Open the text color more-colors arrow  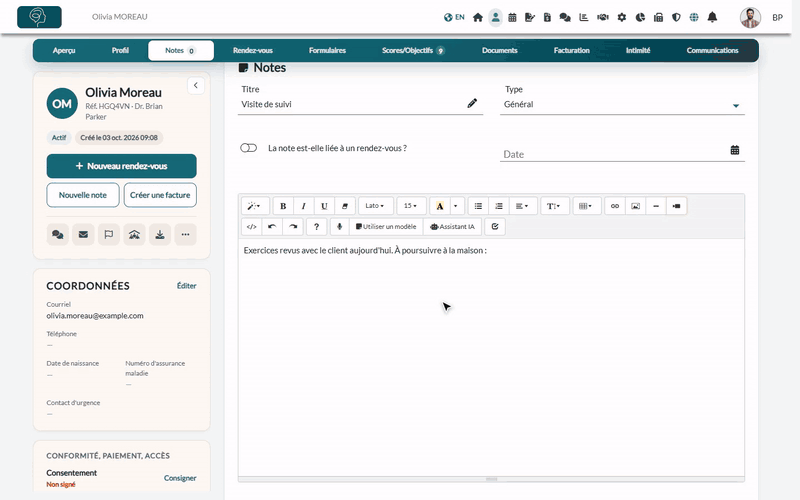point(456,206)
